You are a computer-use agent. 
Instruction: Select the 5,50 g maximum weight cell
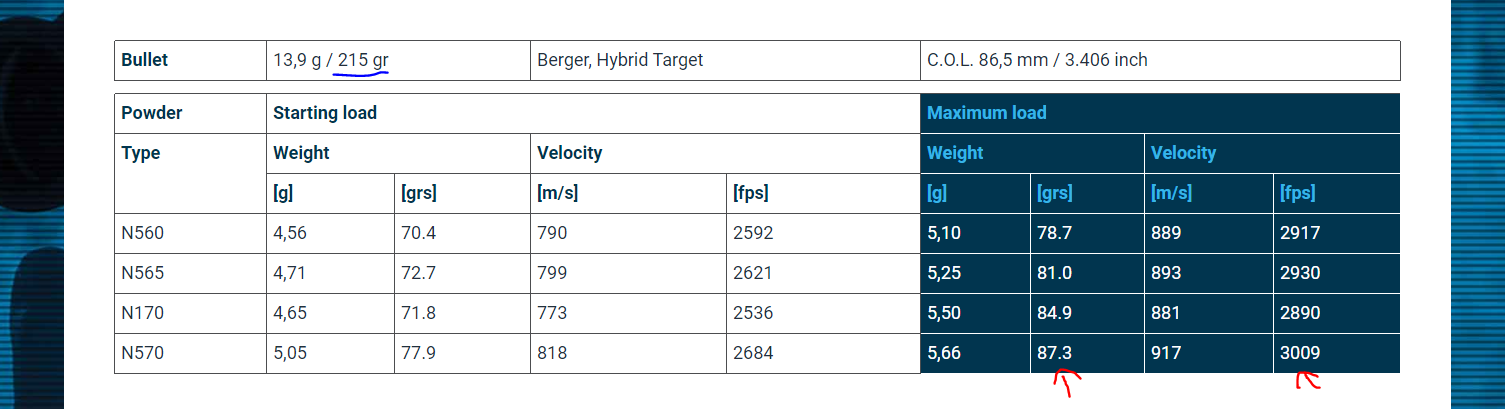[943, 313]
